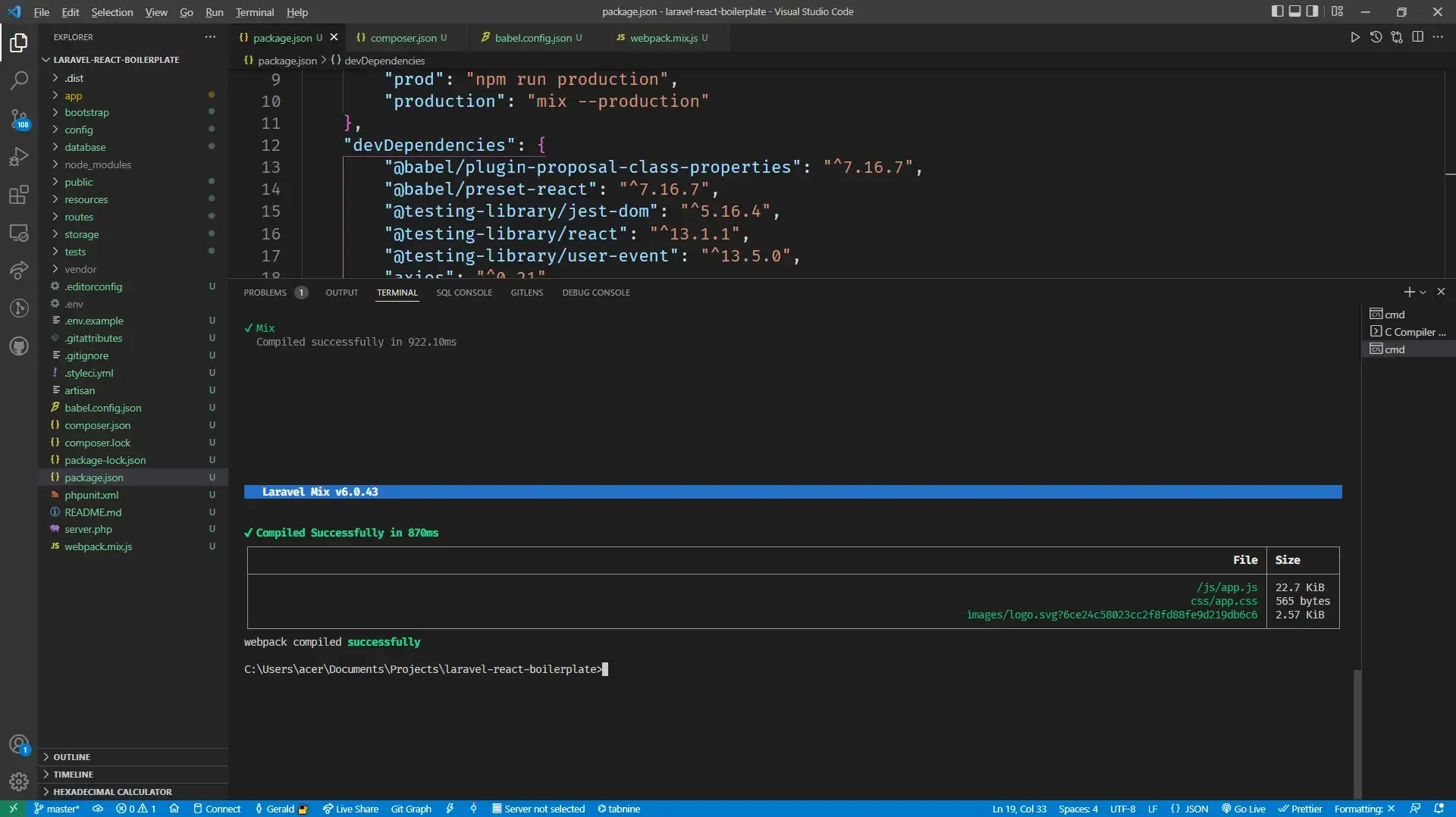Run the file with the play icon
This screenshot has width=1456, height=817.
[1355, 37]
